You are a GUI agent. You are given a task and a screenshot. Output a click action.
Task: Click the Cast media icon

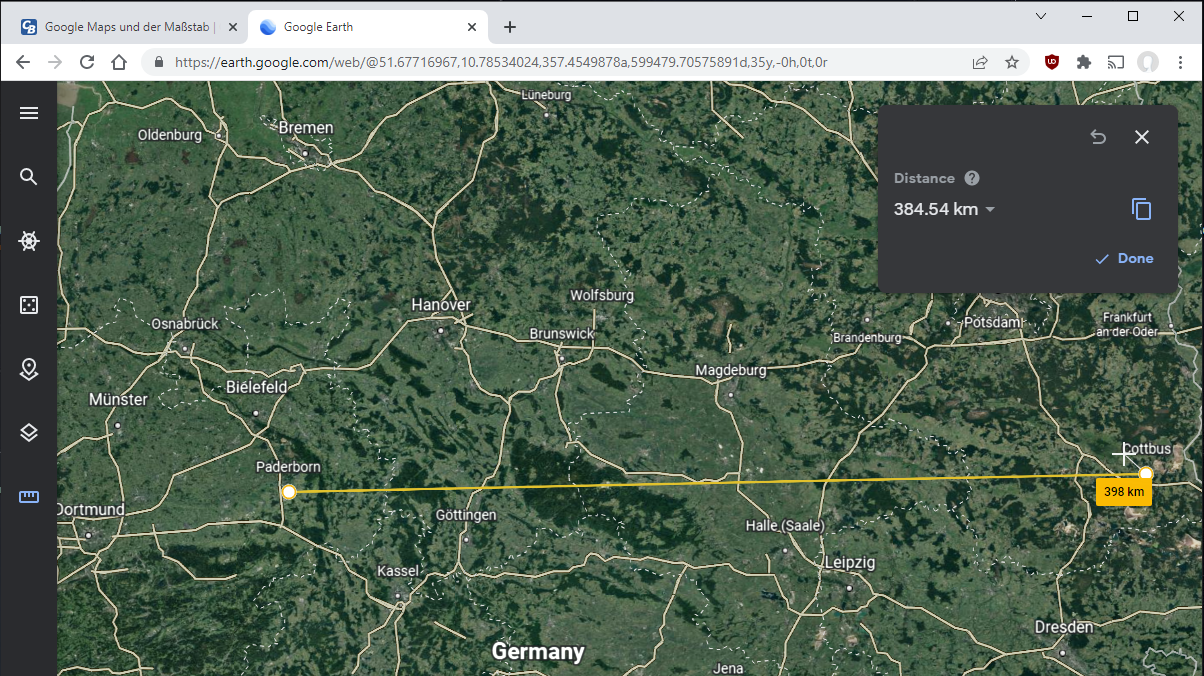1116,62
